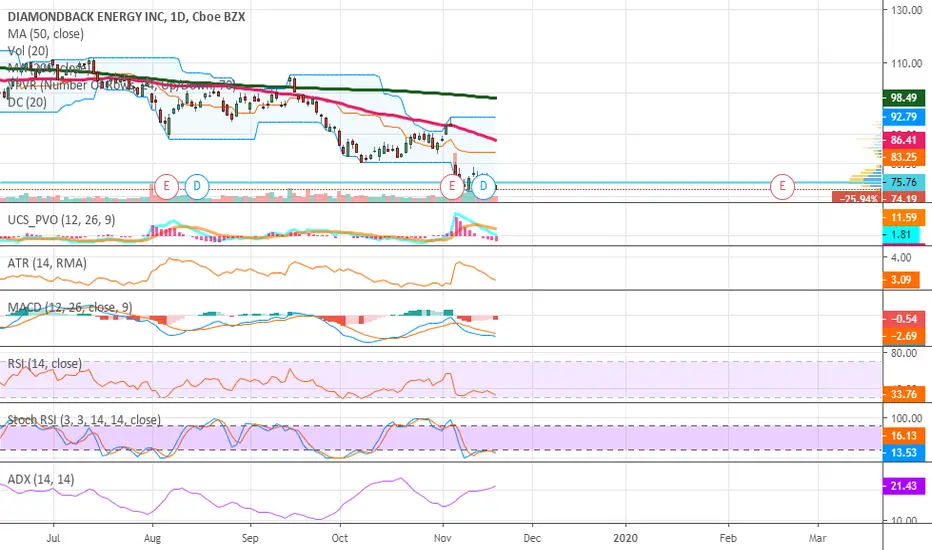Click the Feb label on time axis
Image resolution: width=932 pixels, height=550 pixels.
tap(728, 538)
